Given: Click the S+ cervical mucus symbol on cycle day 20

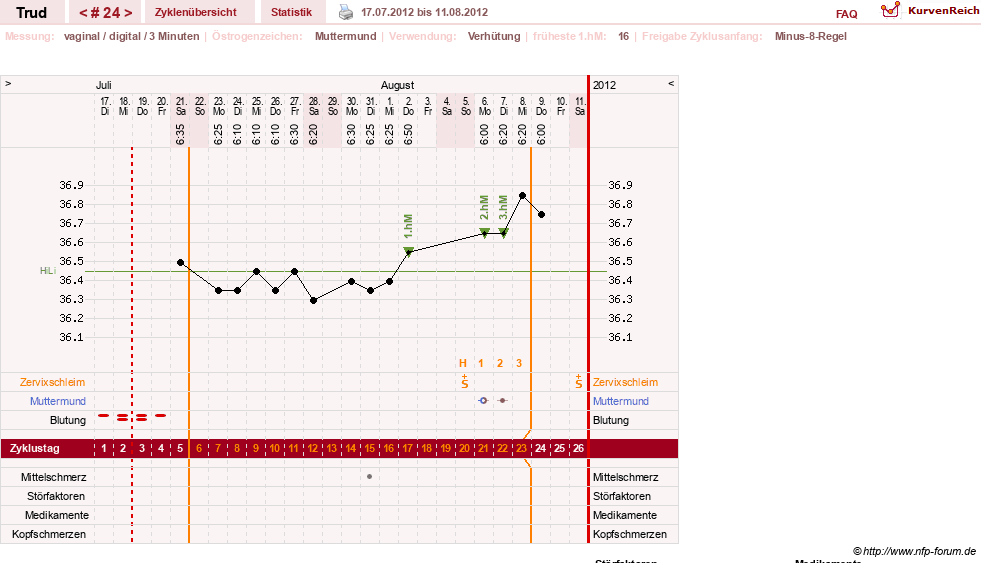Looking at the screenshot, I should click(x=464, y=382).
